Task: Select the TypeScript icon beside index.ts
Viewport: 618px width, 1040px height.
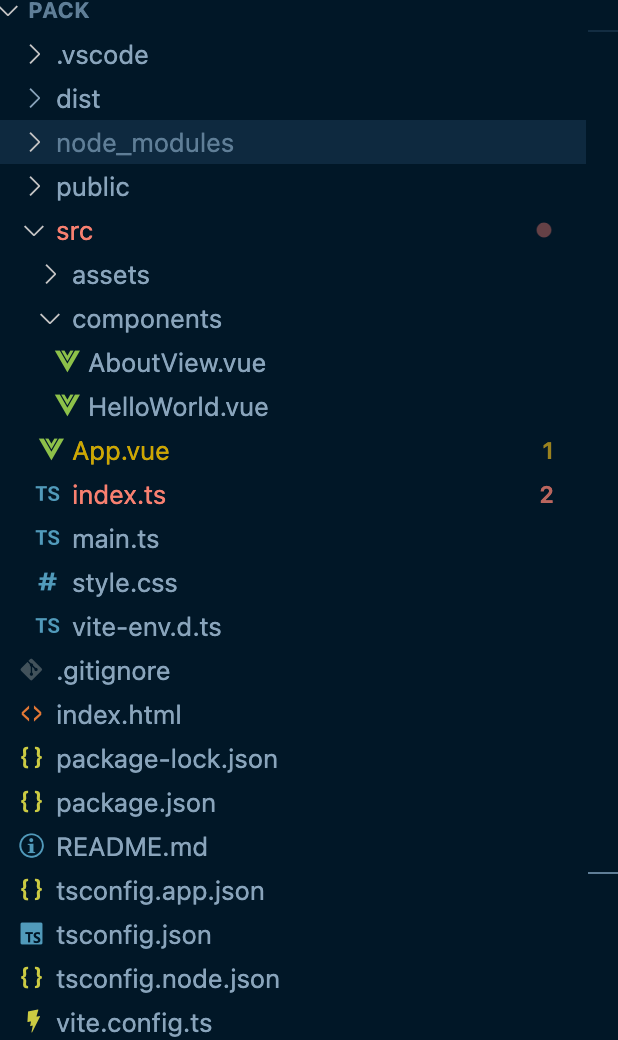Action: point(47,494)
